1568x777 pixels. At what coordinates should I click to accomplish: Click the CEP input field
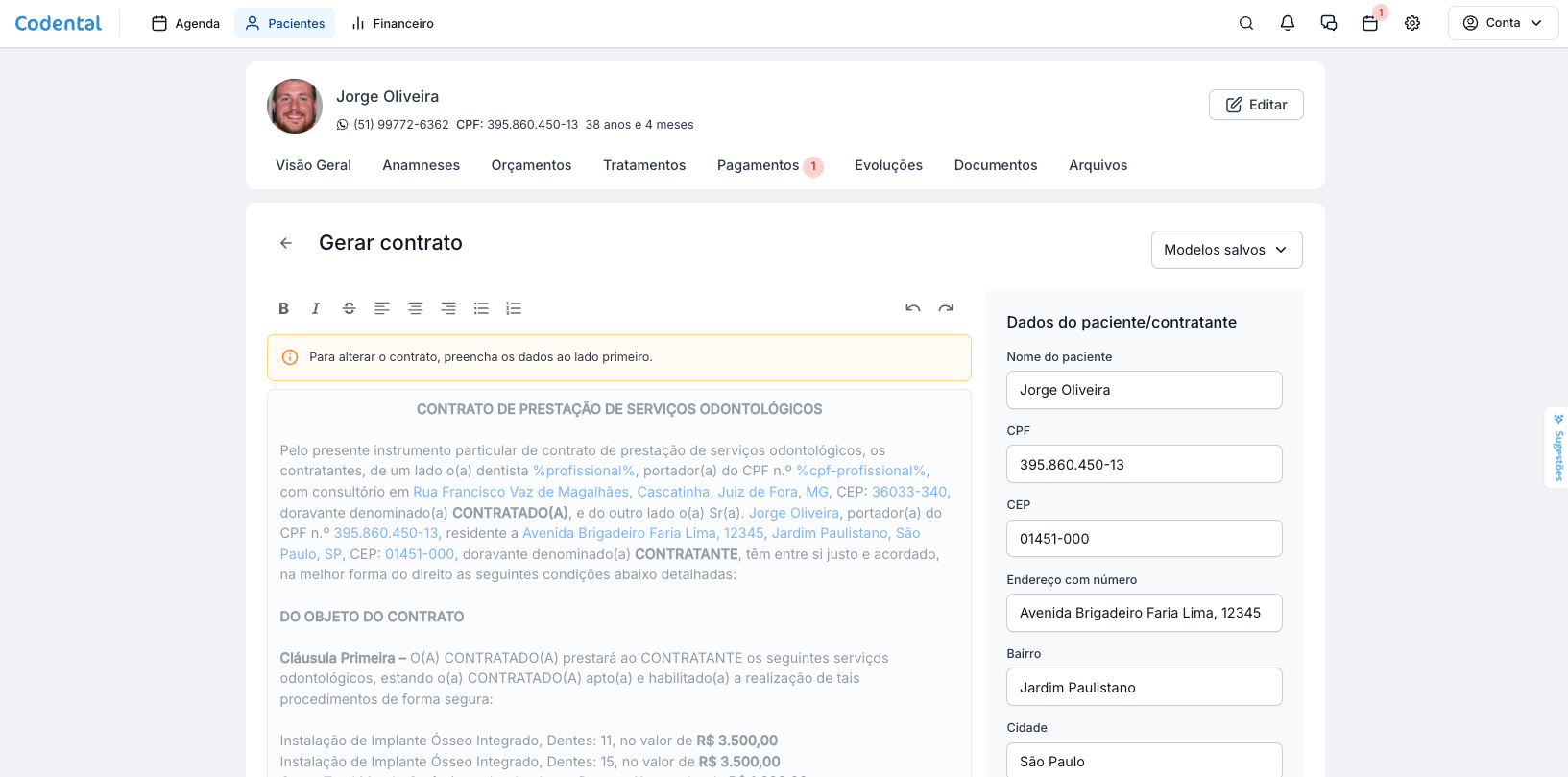click(1144, 539)
